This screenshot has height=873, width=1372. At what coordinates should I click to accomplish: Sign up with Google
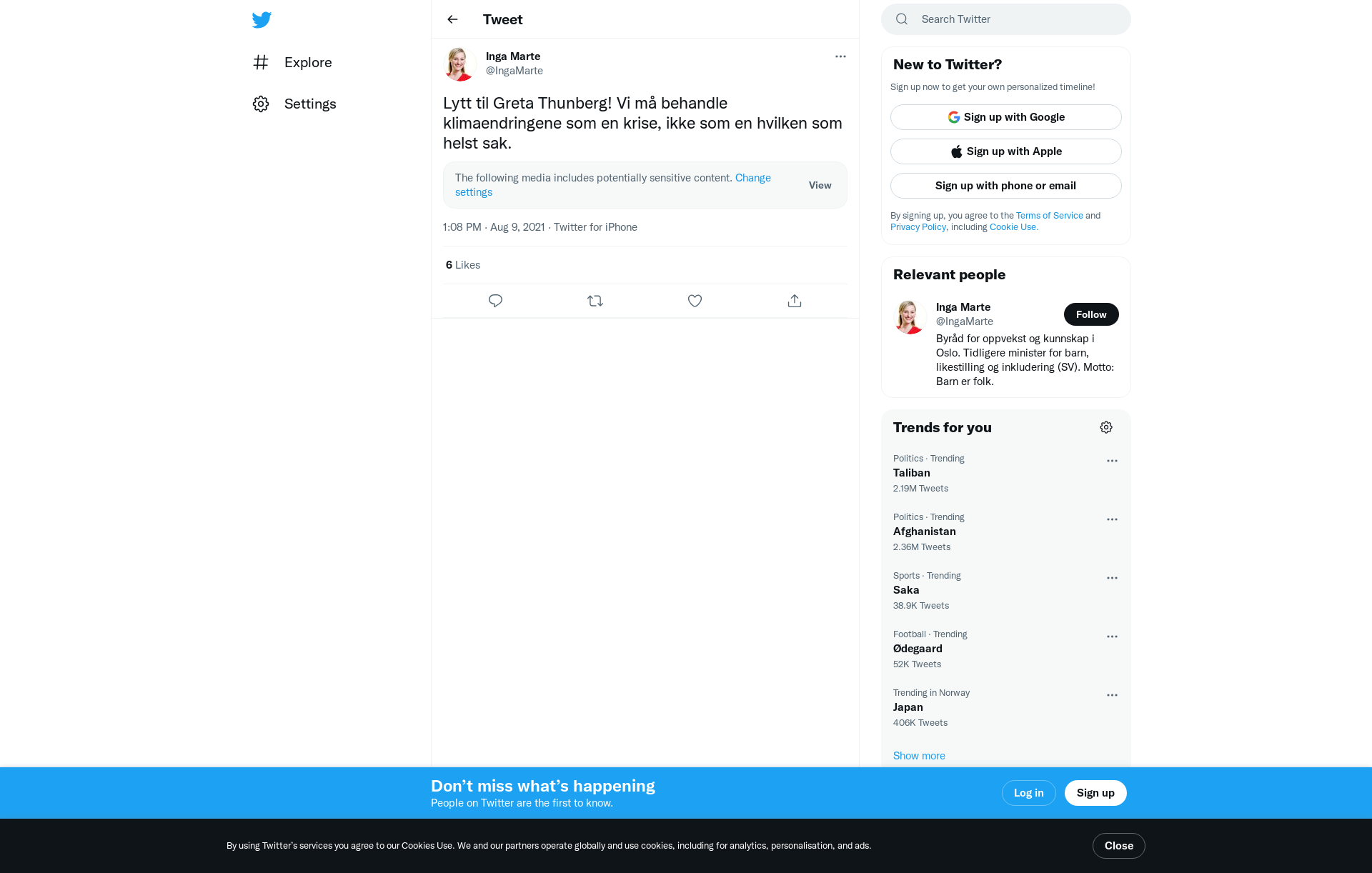pos(1005,117)
